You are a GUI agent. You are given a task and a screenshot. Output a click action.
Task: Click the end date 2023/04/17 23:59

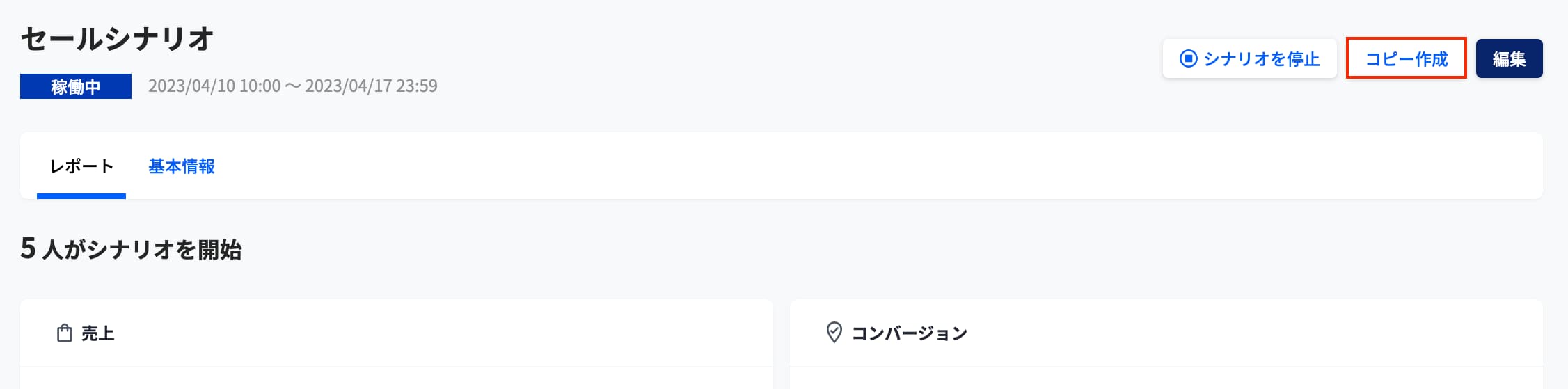coord(371,86)
